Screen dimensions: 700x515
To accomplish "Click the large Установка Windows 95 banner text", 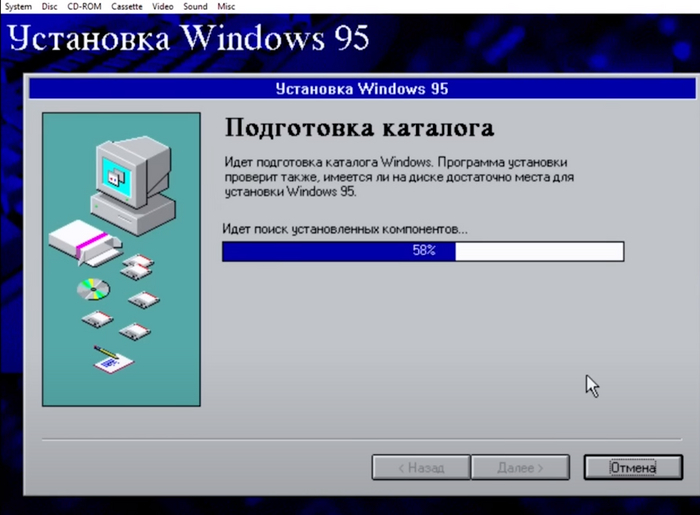I will pyautogui.click(x=188, y=37).
